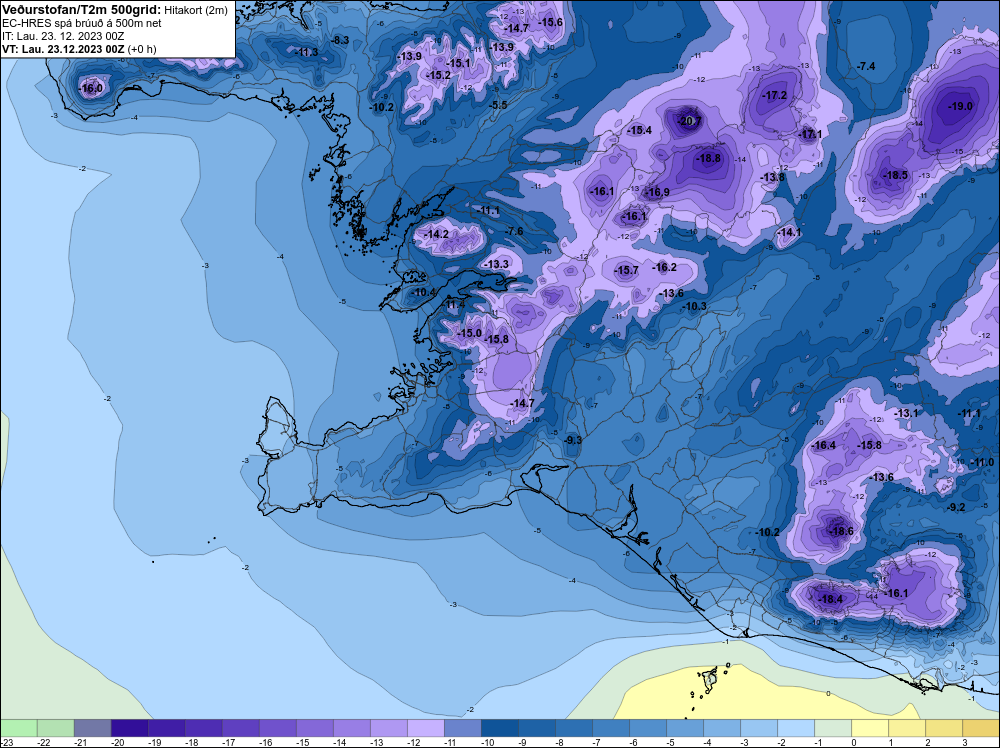Click the -10.4 temperature label
Image resolution: width=1000 pixels, height=748 pixels.
pos(424,292)
